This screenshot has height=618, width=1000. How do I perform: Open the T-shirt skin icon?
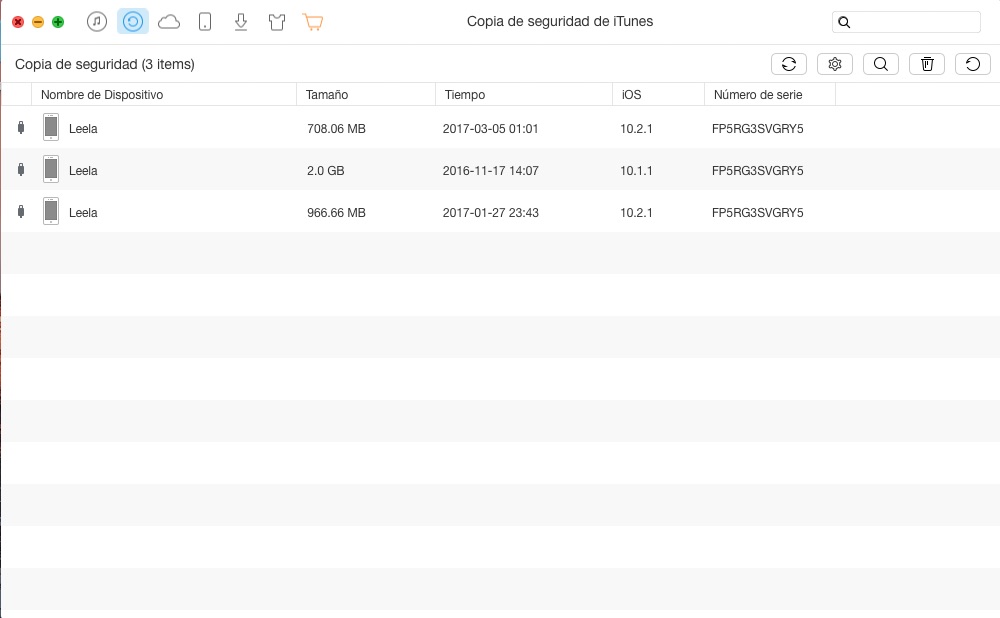277,22
